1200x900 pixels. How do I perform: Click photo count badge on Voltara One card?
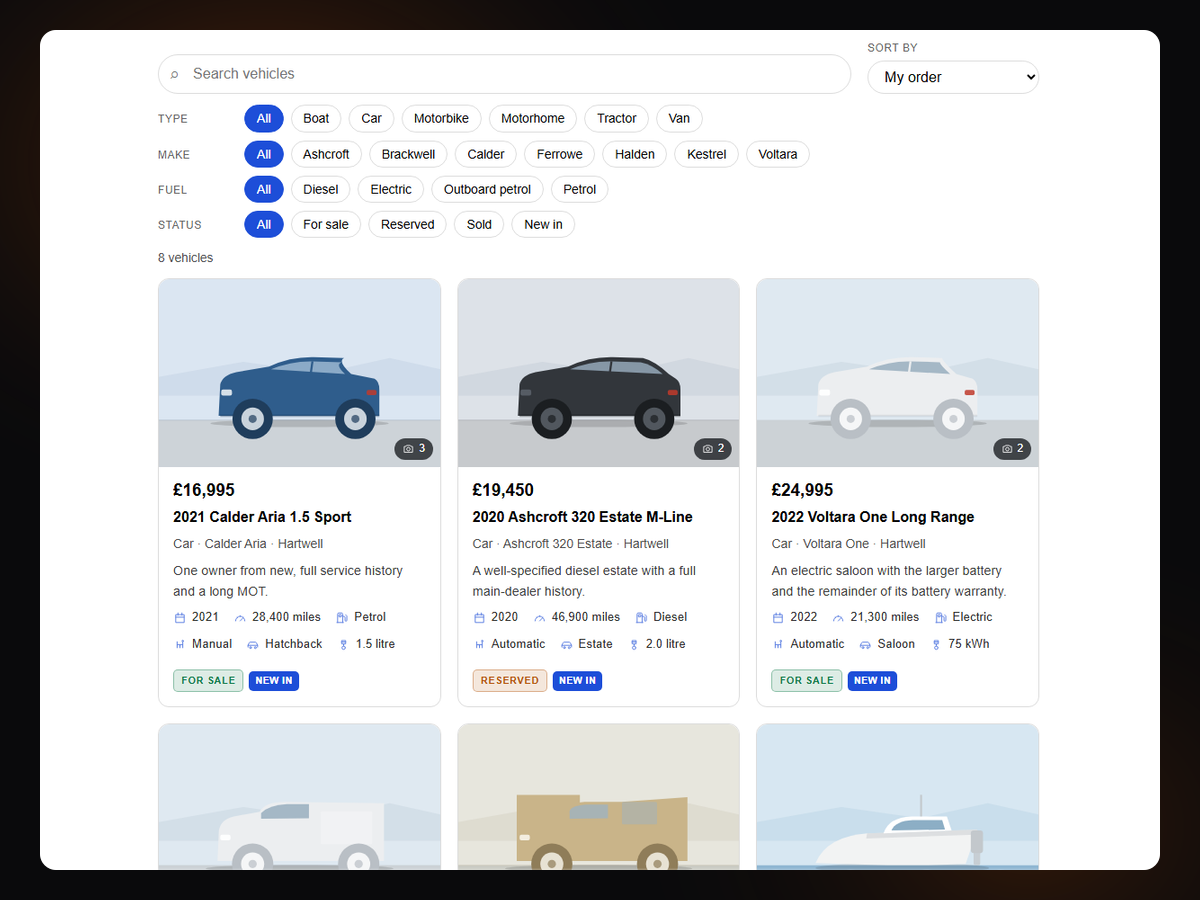click(1012, 449)
